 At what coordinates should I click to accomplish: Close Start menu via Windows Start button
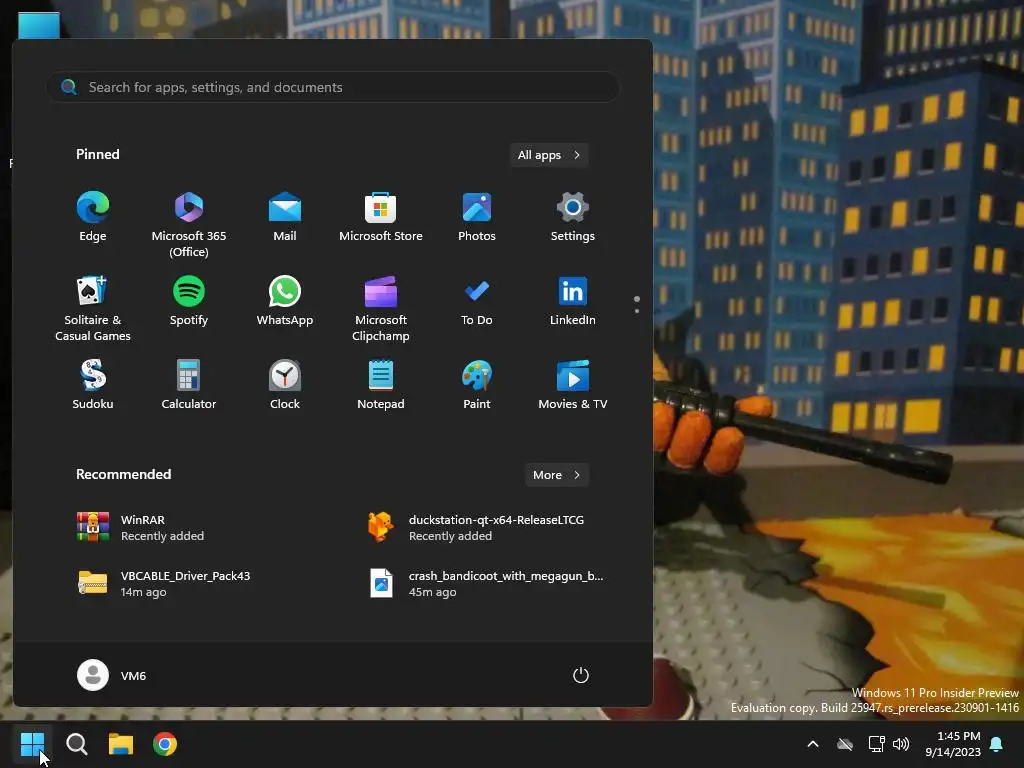[32, 744]
